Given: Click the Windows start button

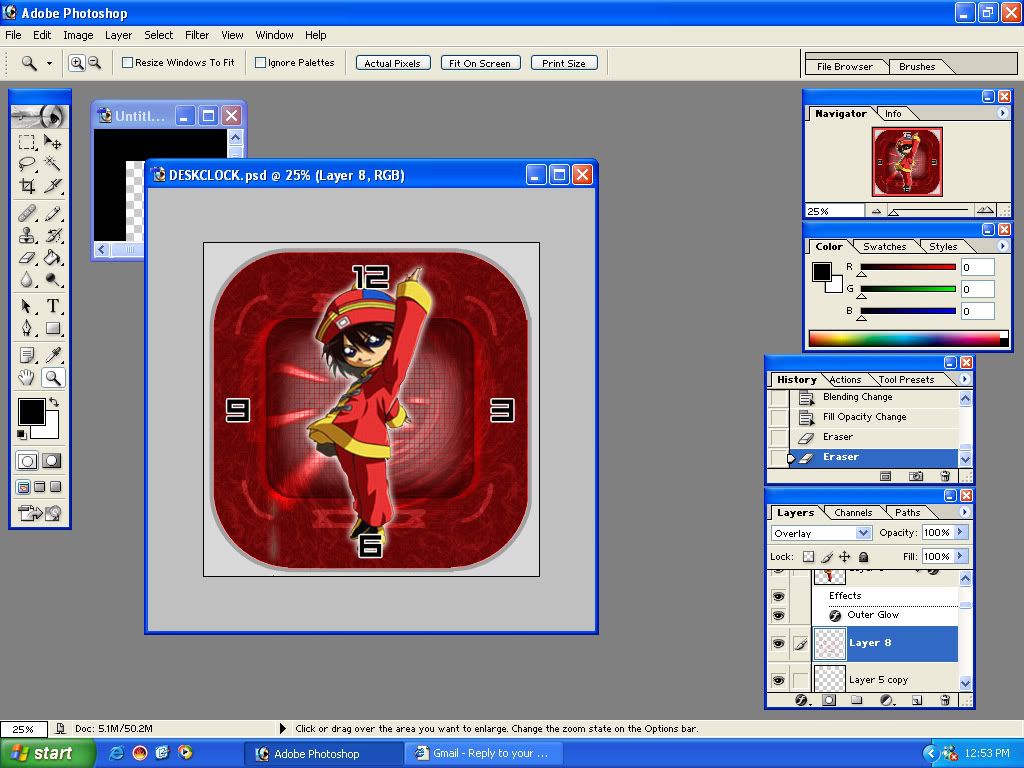Looking at the screenshot, I should pos(47,753).
